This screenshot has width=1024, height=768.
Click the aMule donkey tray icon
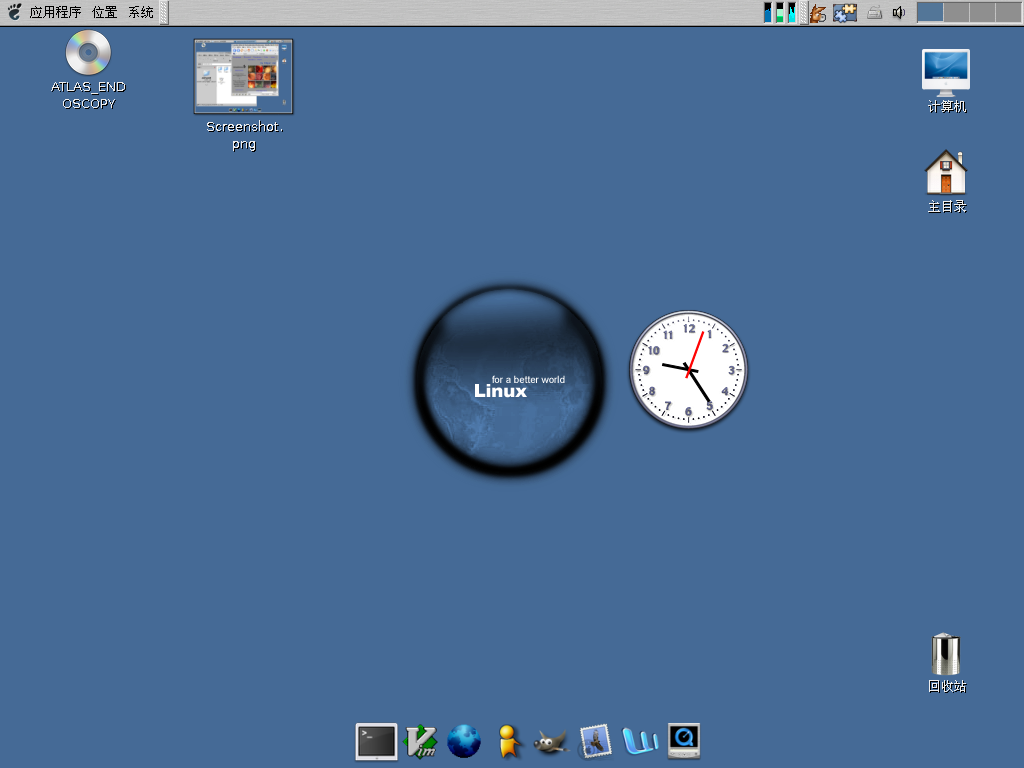(x=818, y=12)
